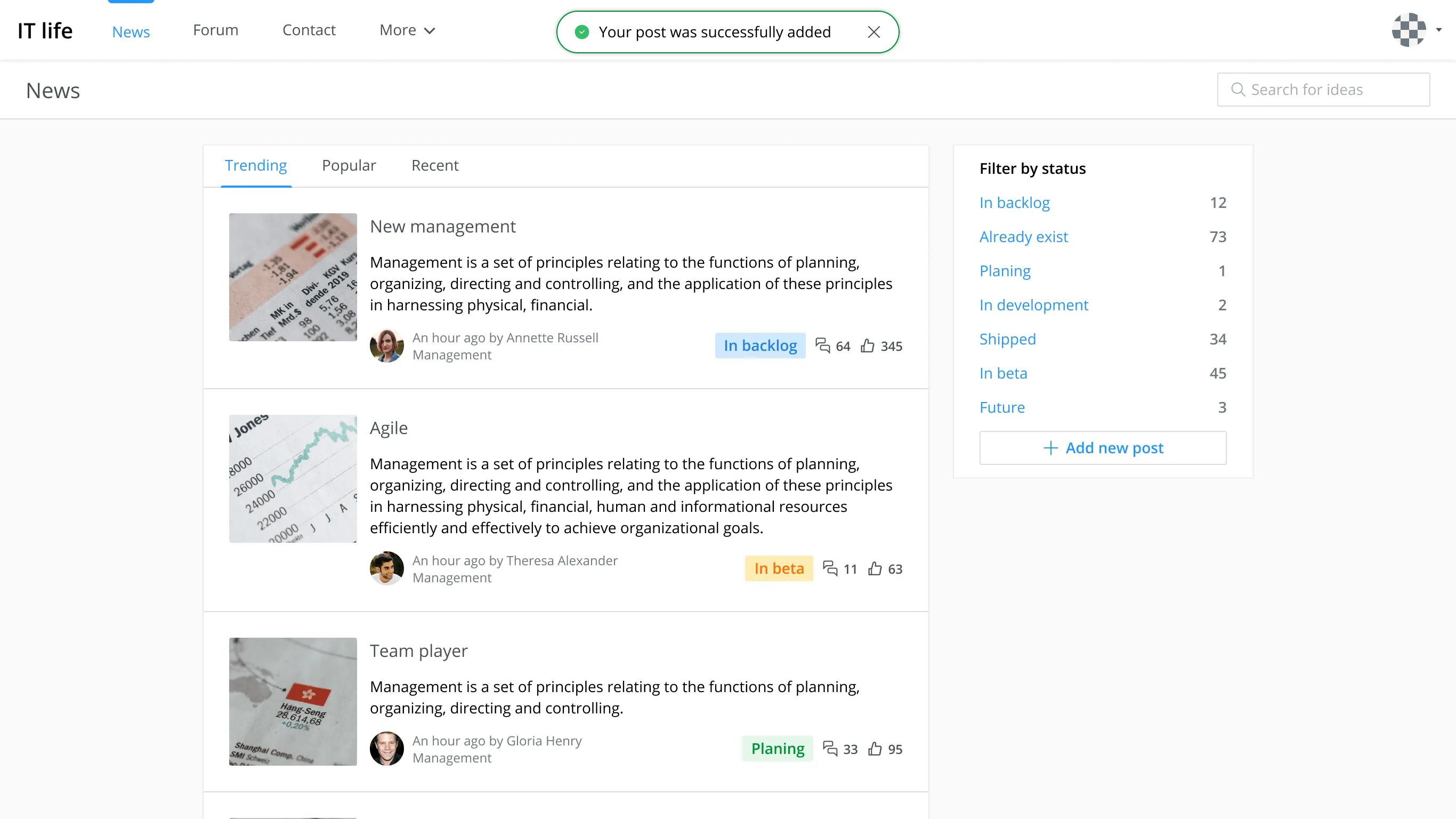Open comments icon on Team player post
The width and height of the screenshot is (1456, 819).
[830, 749]
